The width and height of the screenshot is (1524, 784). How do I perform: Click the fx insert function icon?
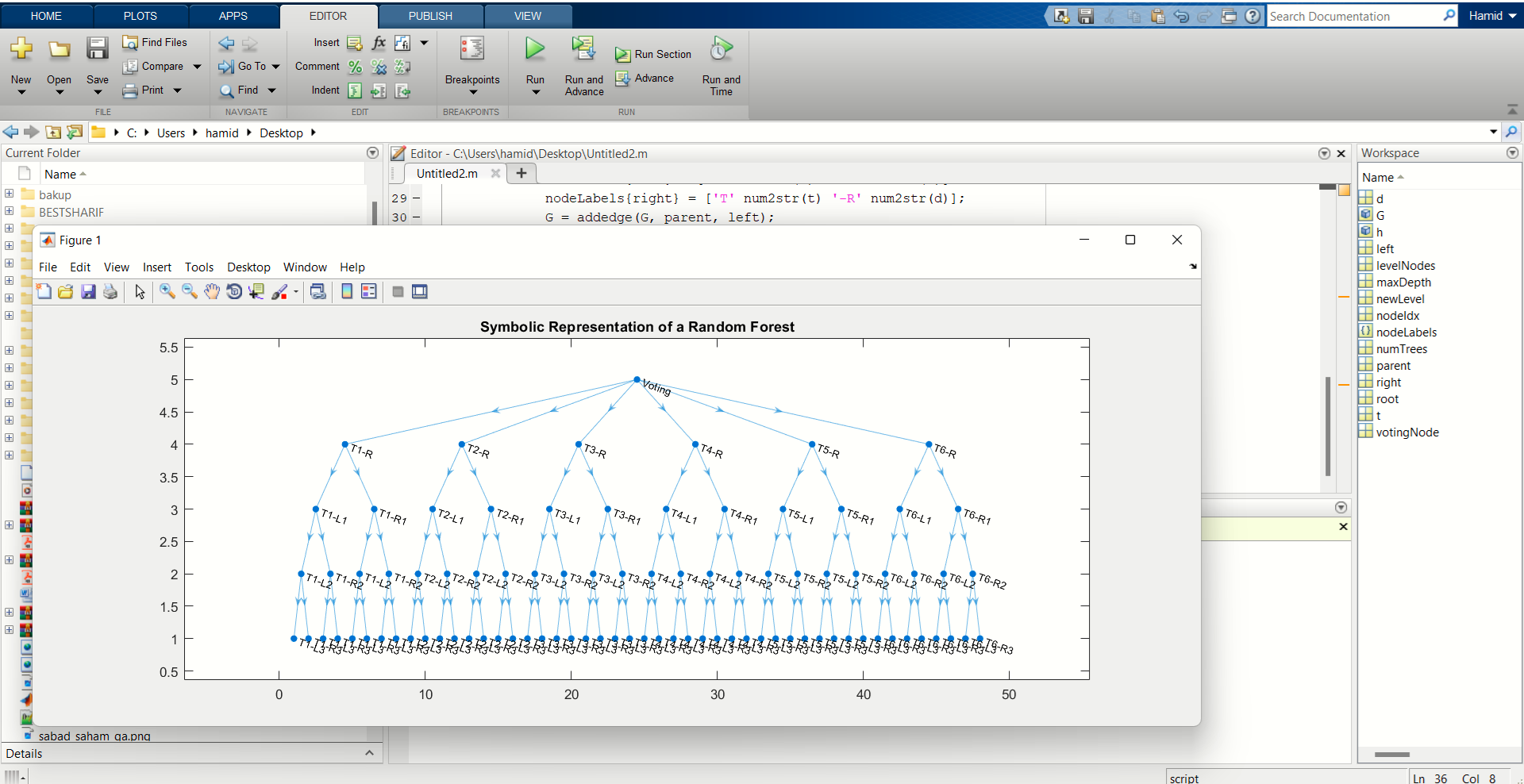379,43
